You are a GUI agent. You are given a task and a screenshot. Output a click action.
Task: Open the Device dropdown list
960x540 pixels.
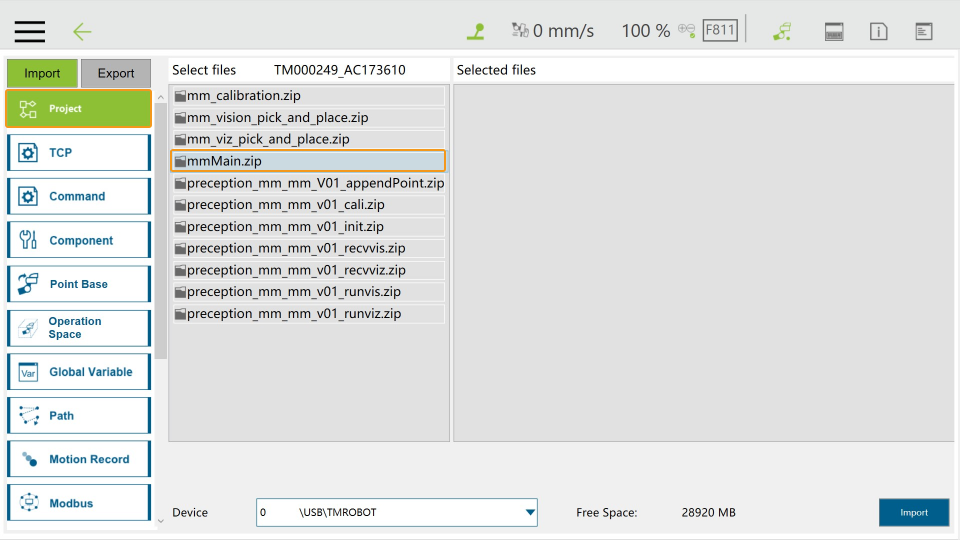click(529, 513)
